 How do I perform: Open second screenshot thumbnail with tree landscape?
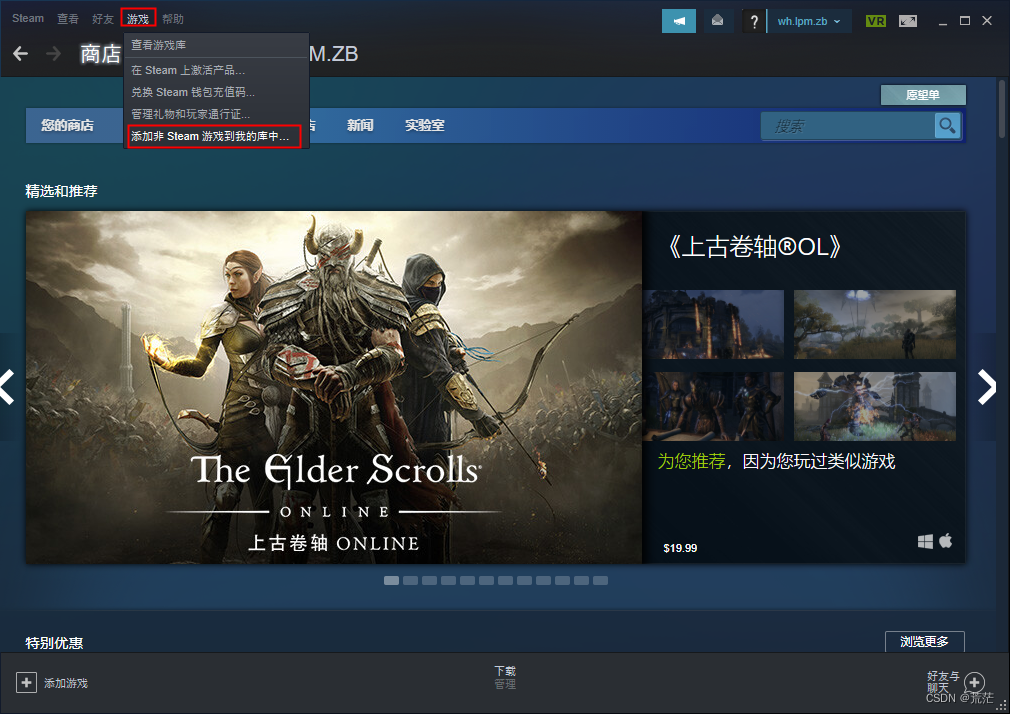[875, 324]
